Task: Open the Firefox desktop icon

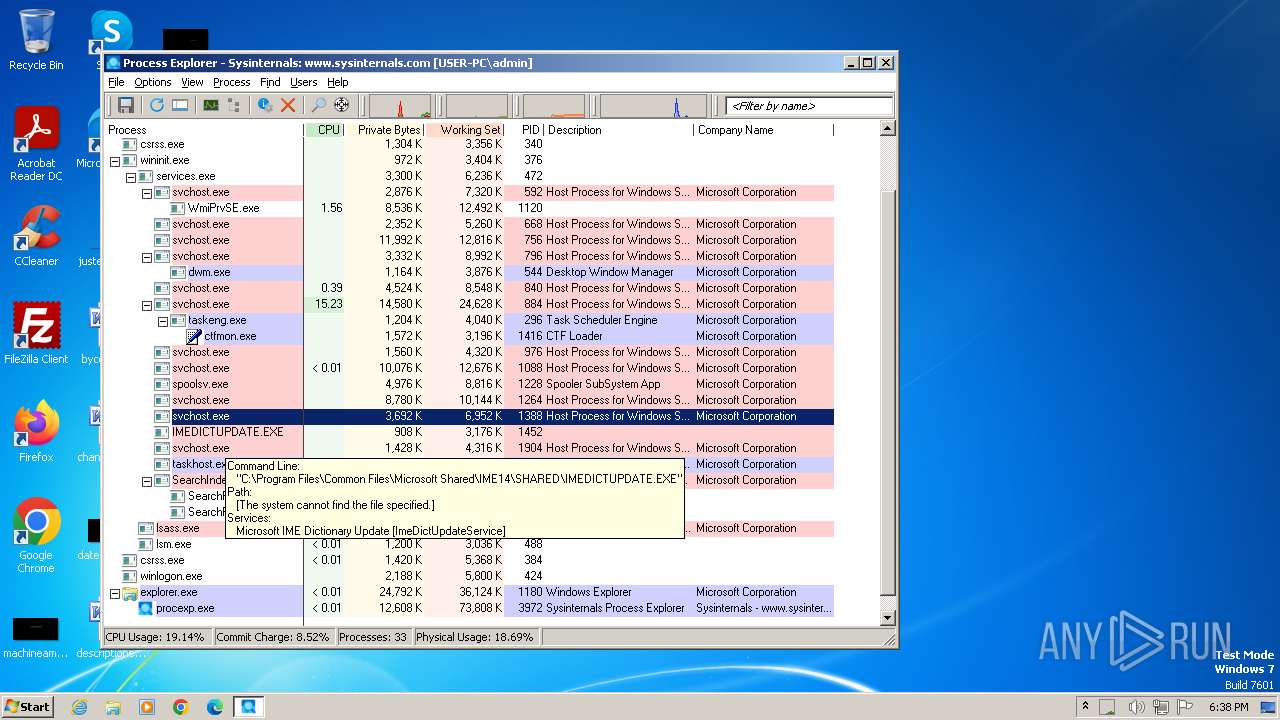Action: [x=36, y=432]
